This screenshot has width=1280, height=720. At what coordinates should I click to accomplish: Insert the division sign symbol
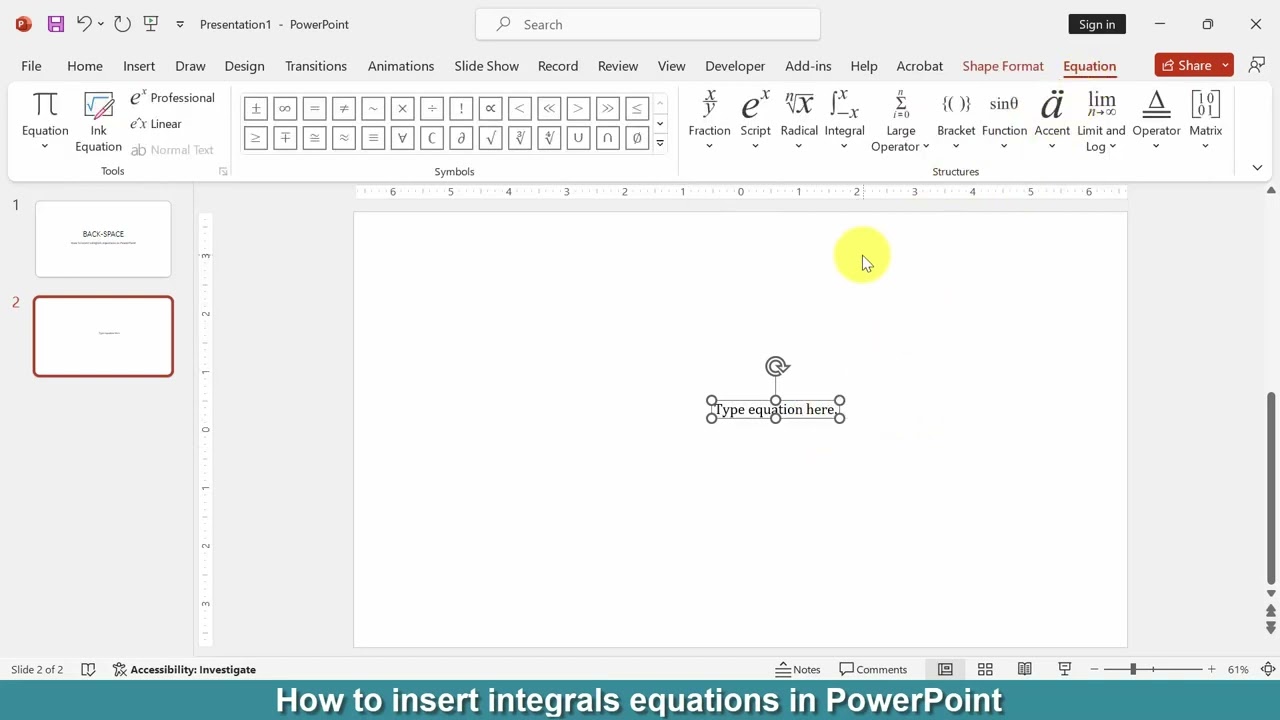(432, 108)
